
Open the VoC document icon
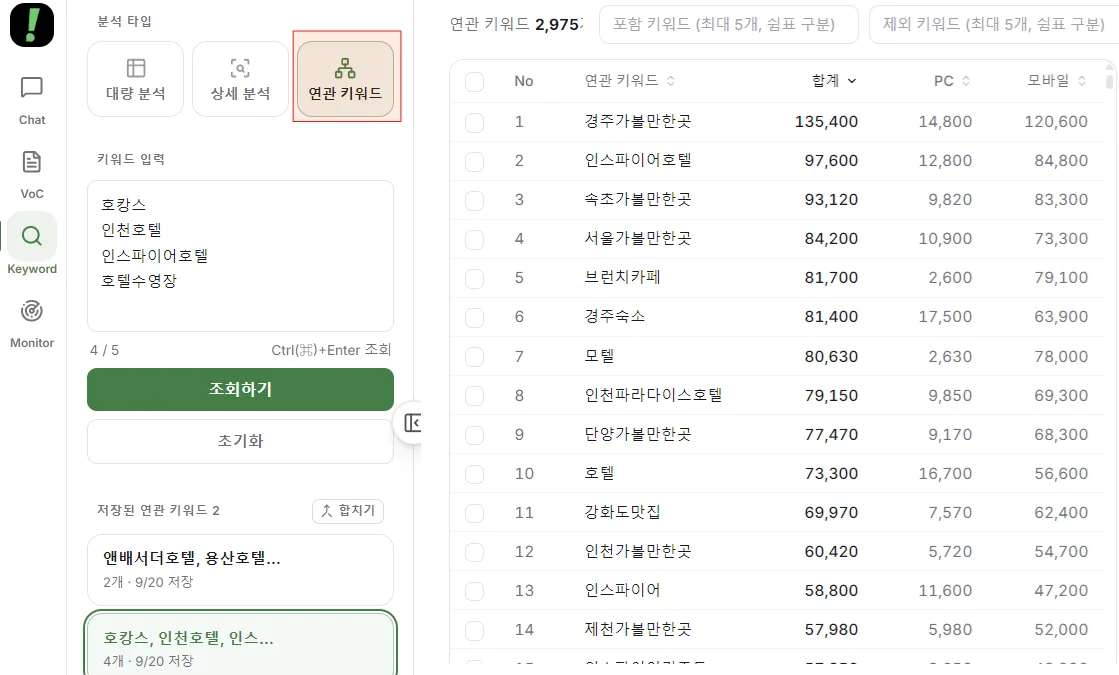(x=31, y=162)
